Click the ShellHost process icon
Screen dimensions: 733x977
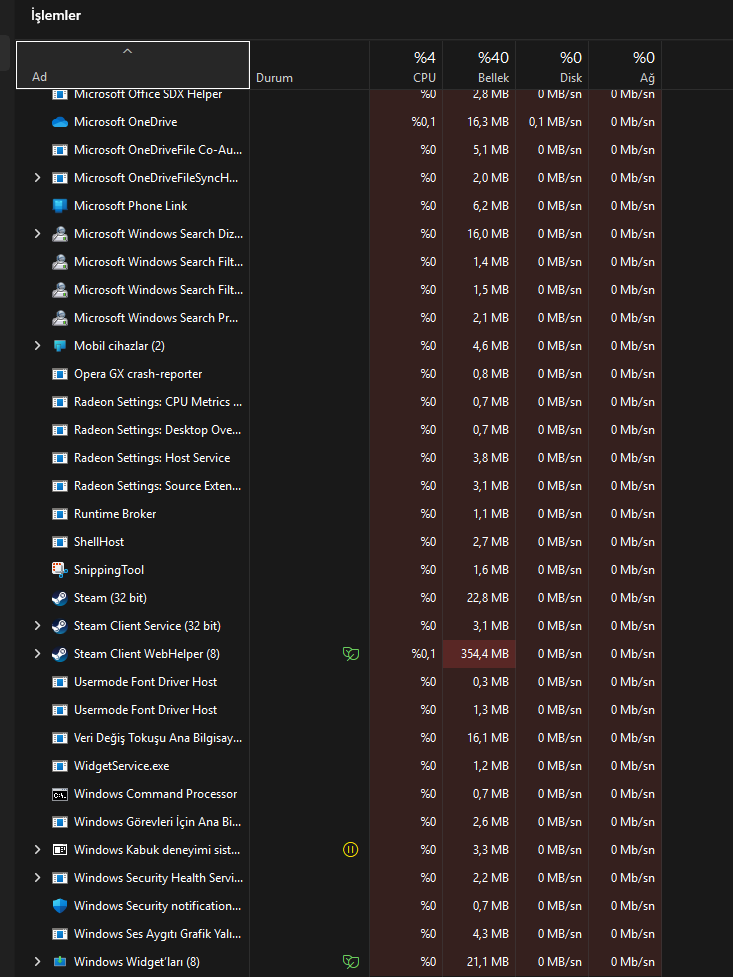pos(60,542)
